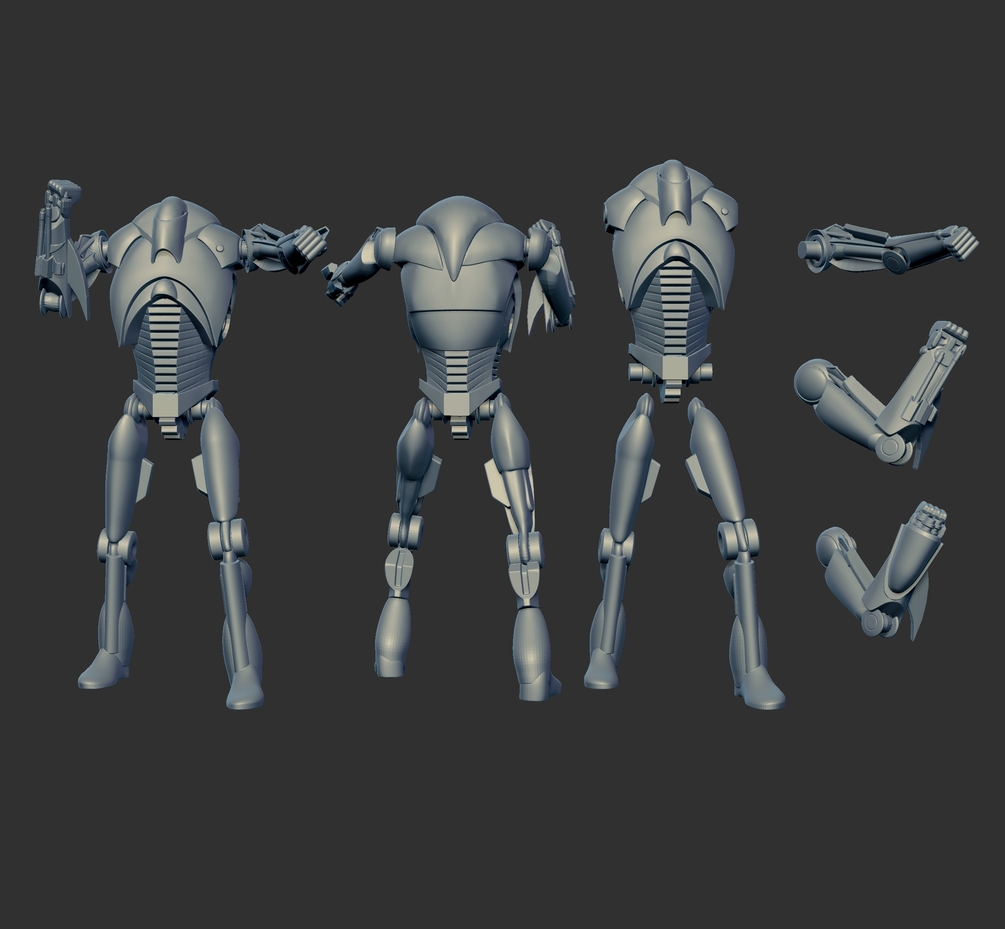Viewport: 1005px width, 929px height.
Task: Pick the lowest bent detached arm piece
Action: click(x=881, y=571)
